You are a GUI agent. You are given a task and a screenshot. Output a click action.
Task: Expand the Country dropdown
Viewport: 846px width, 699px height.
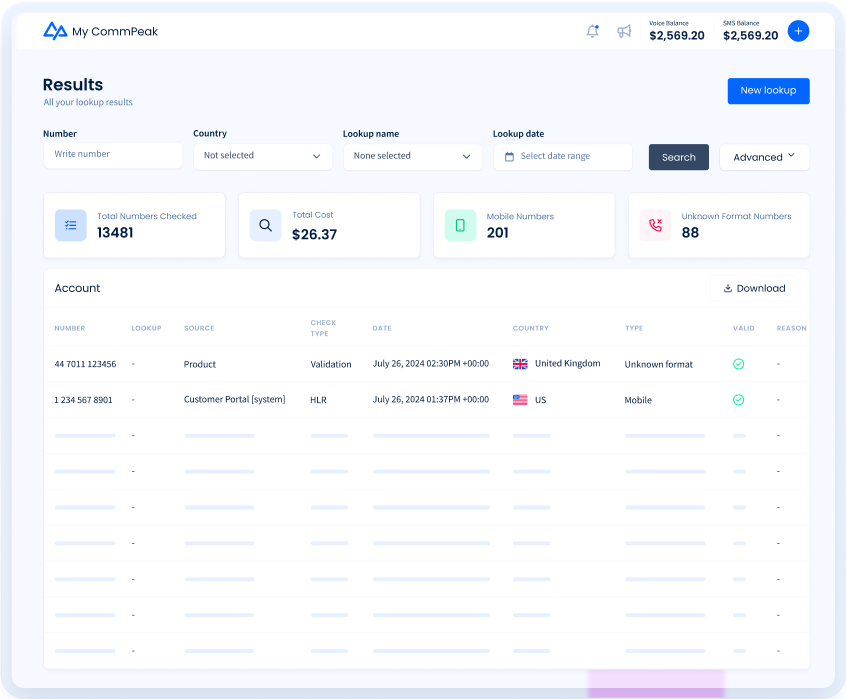click(262, 156)
